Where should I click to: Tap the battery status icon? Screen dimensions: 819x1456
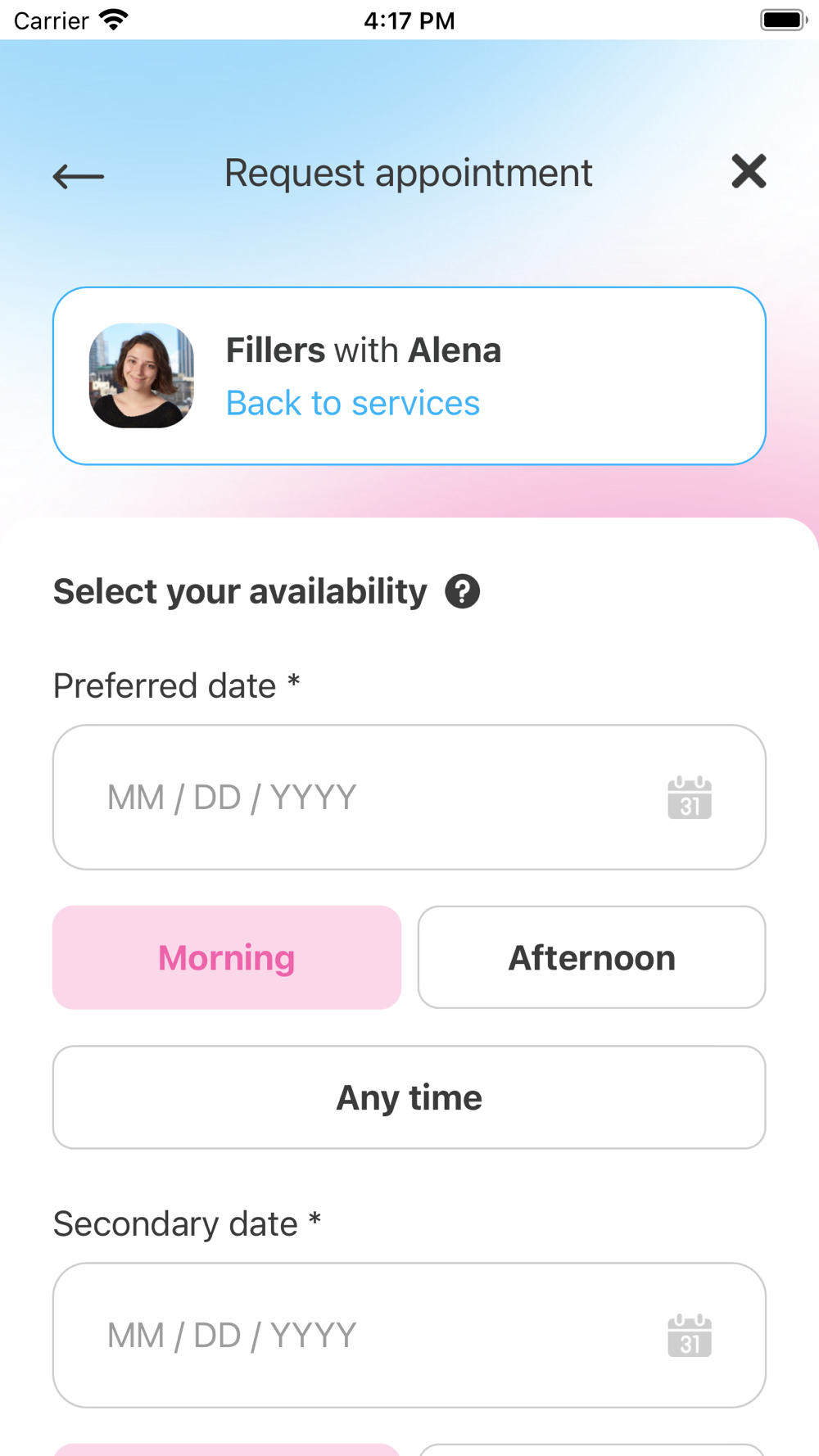784,20
